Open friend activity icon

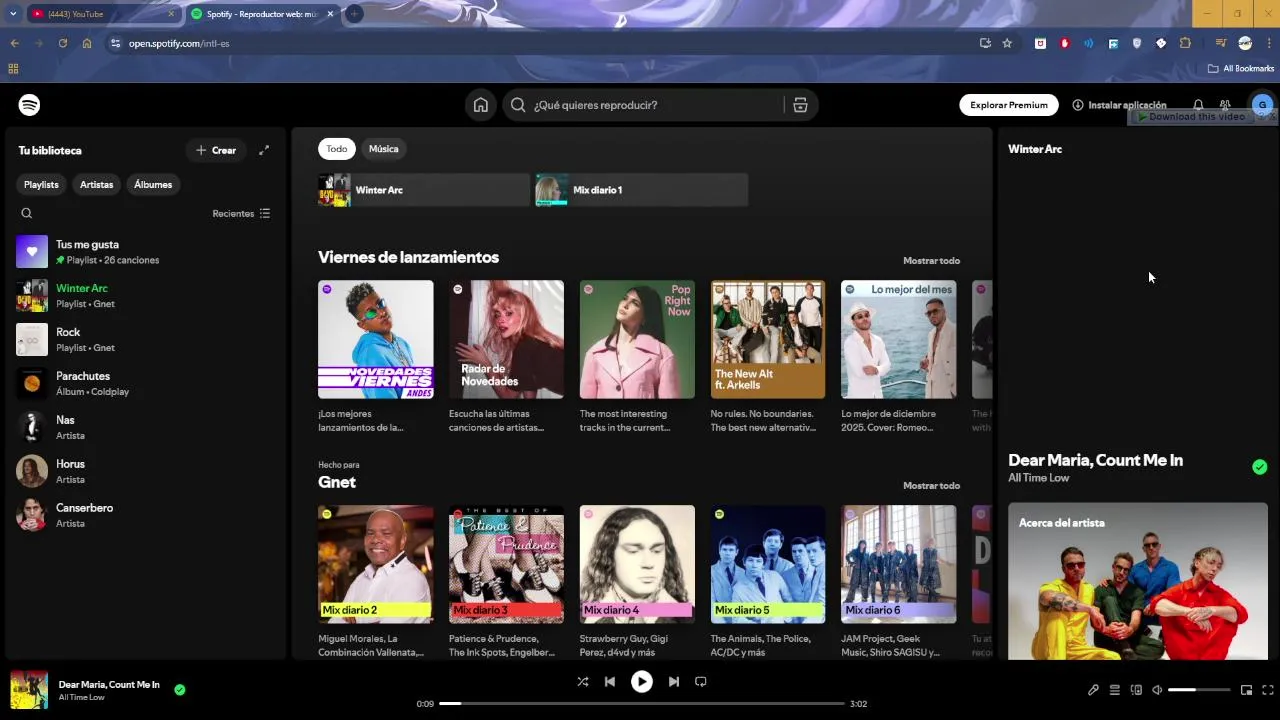click(x=1225, y=105)
